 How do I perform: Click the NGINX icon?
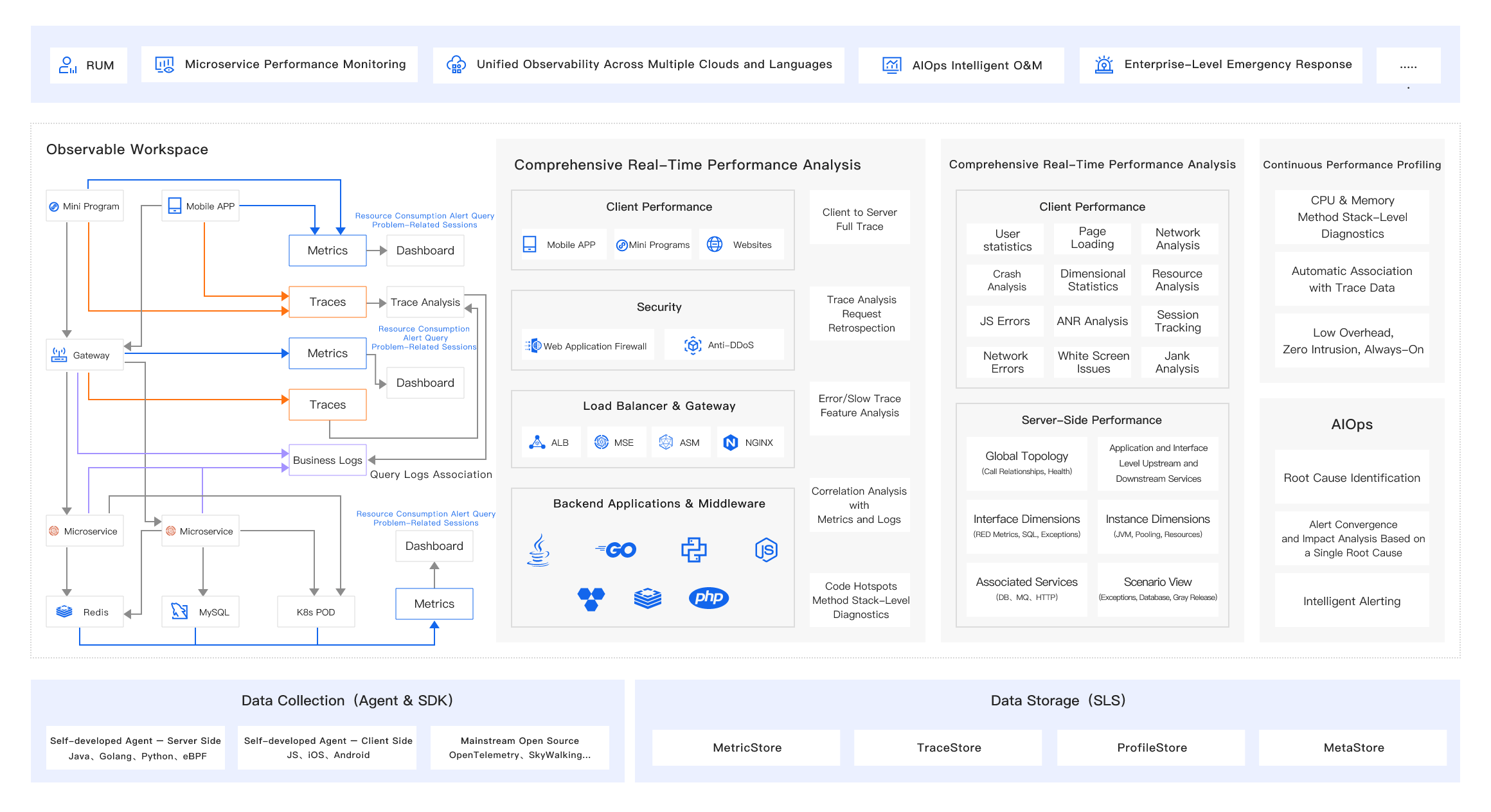pos(731,443)
